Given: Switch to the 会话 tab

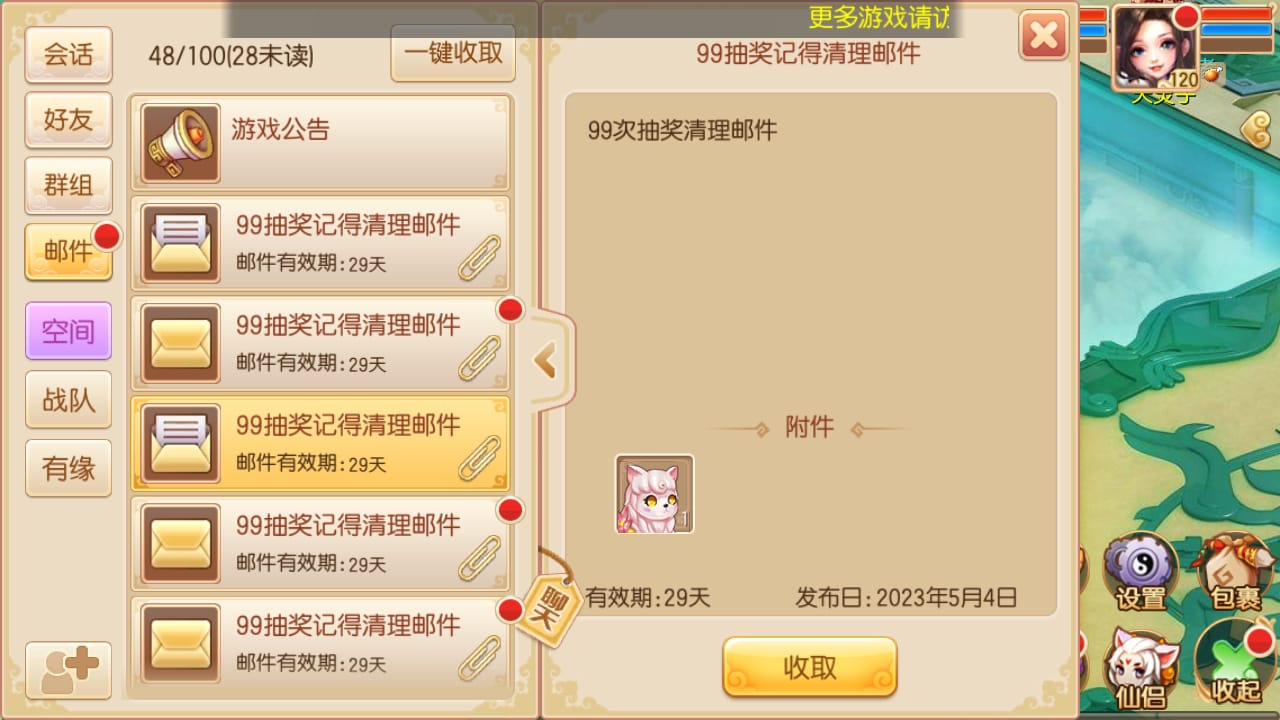Looking at the screenshot, I should pyautogui.click(x=68, y=55).
